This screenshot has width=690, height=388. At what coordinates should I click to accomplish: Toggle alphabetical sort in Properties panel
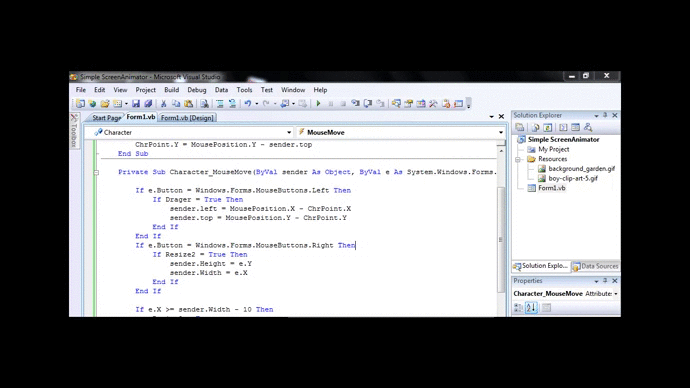coord(531,307)
